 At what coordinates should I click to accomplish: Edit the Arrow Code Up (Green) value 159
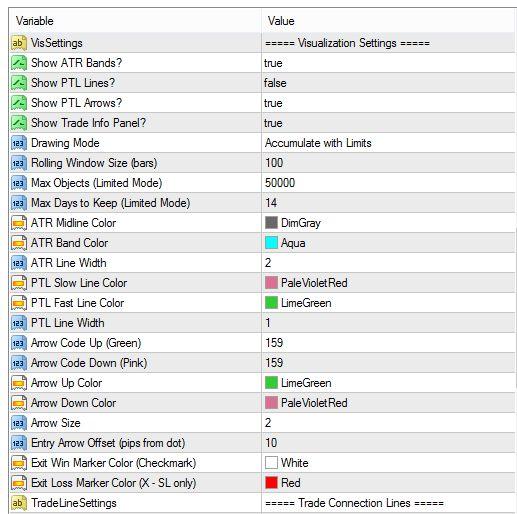point(389,343)
